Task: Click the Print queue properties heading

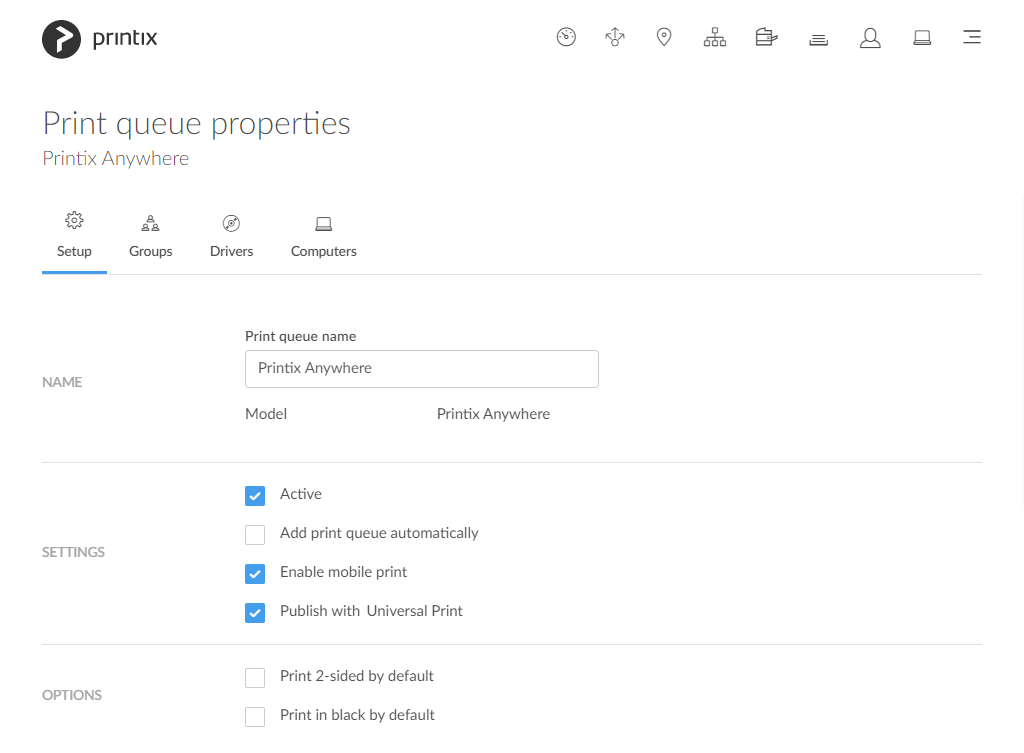Action: [197, 123]
